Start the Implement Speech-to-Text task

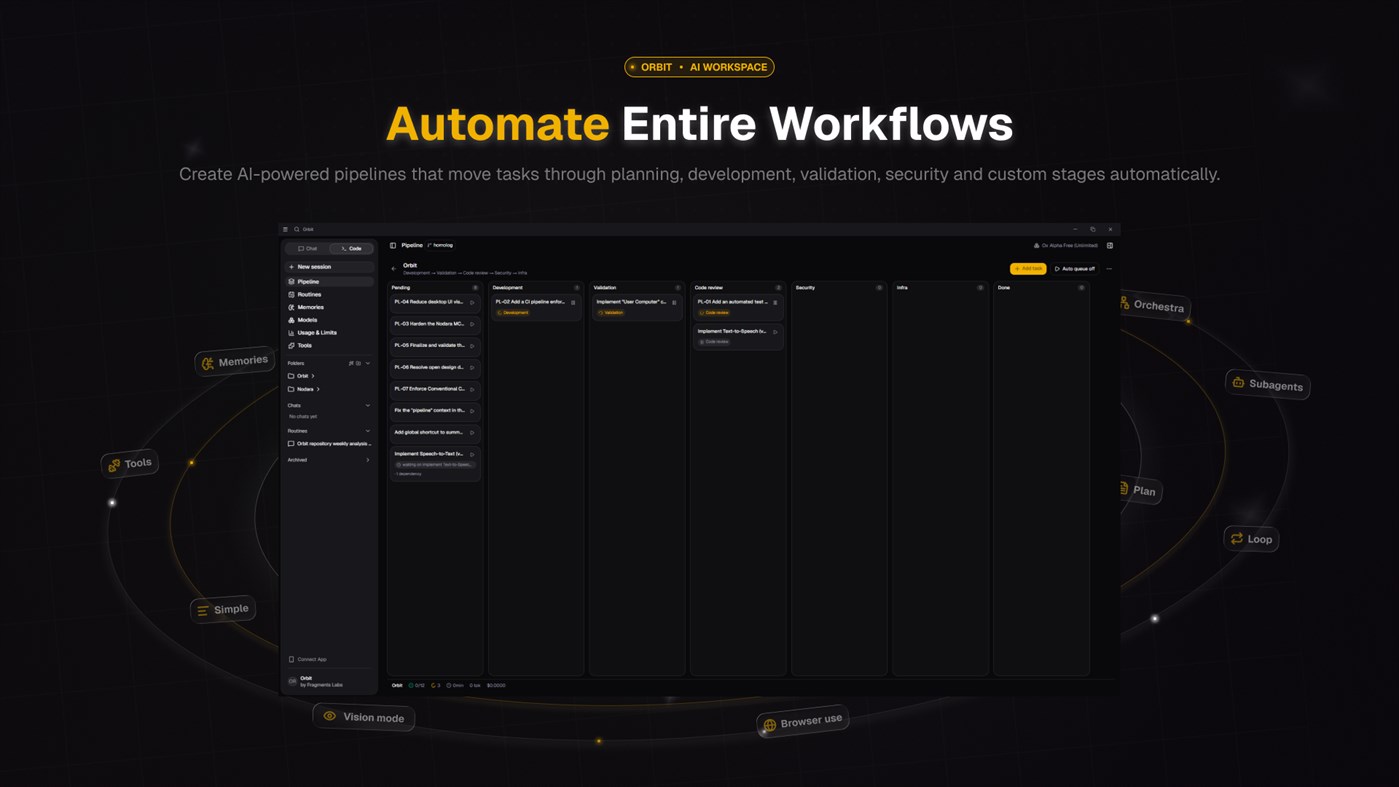(x=472, y=454)
